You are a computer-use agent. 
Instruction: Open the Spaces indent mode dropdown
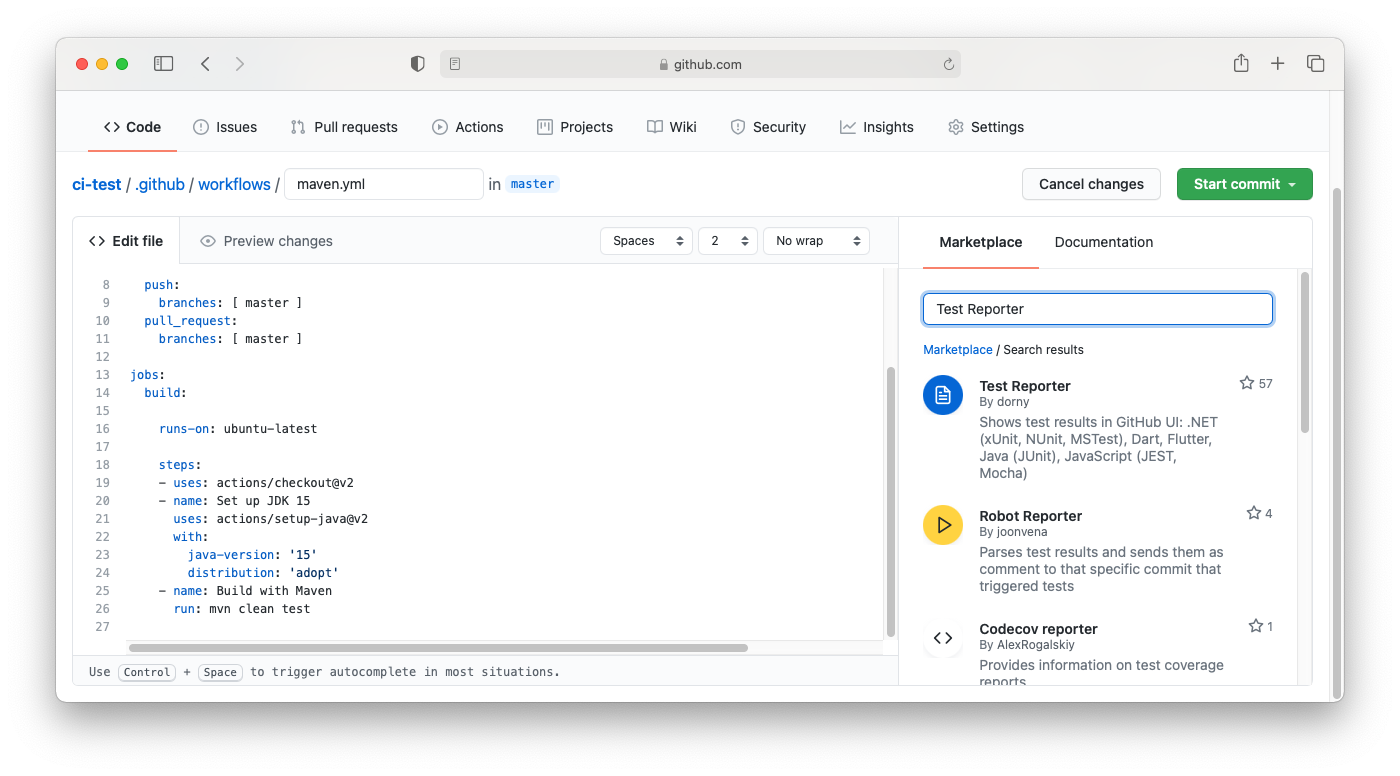point(646,241)
